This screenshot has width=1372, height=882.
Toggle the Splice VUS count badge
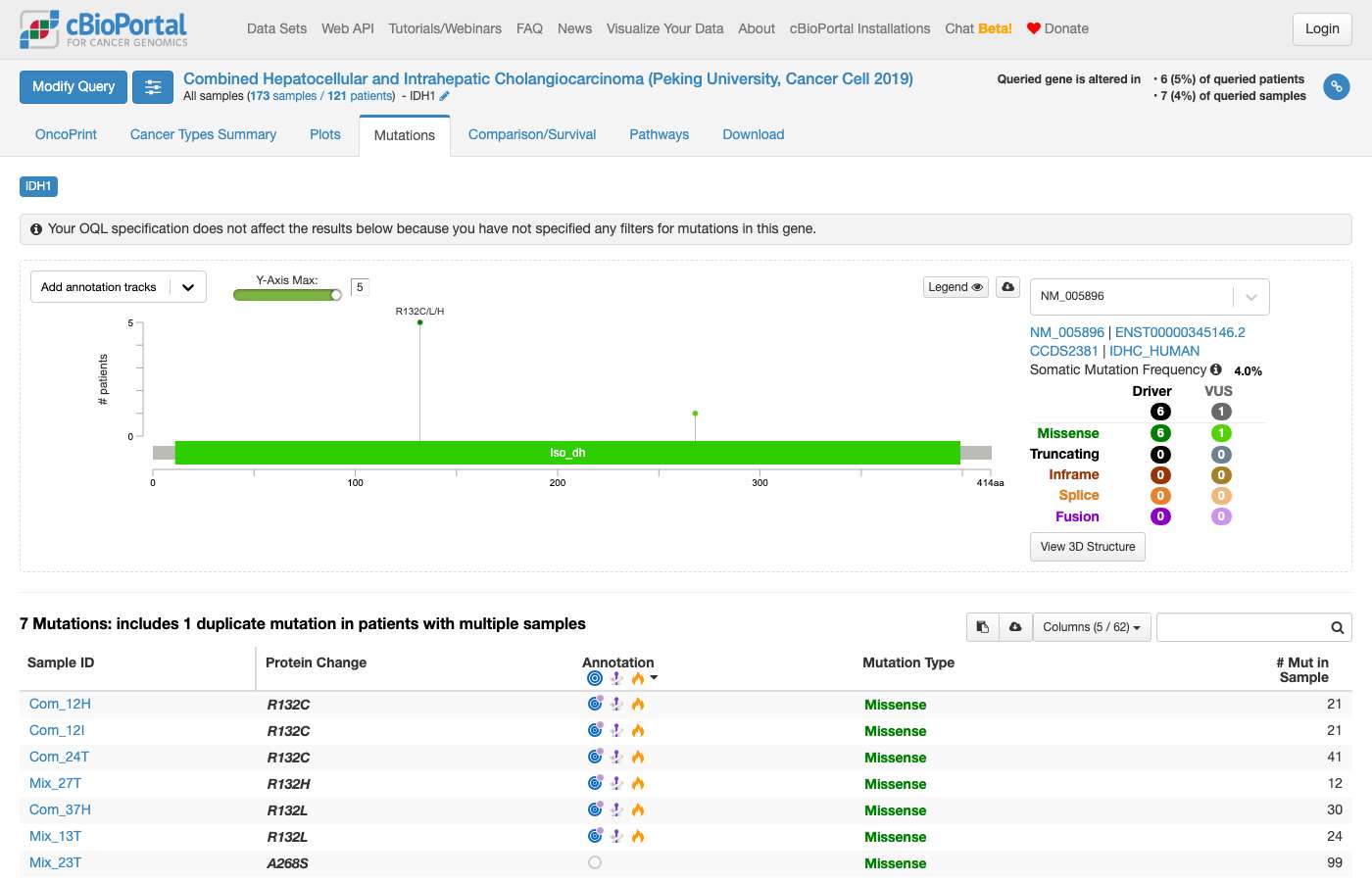tap(1221, 496)
